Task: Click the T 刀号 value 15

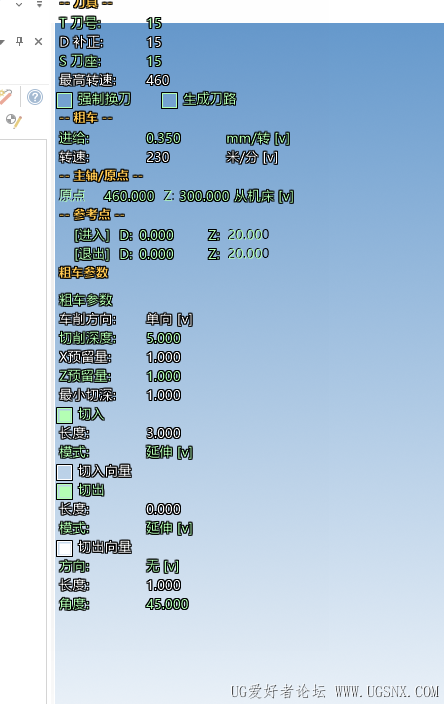Action: pyautogui.click(x=154, y=23)
